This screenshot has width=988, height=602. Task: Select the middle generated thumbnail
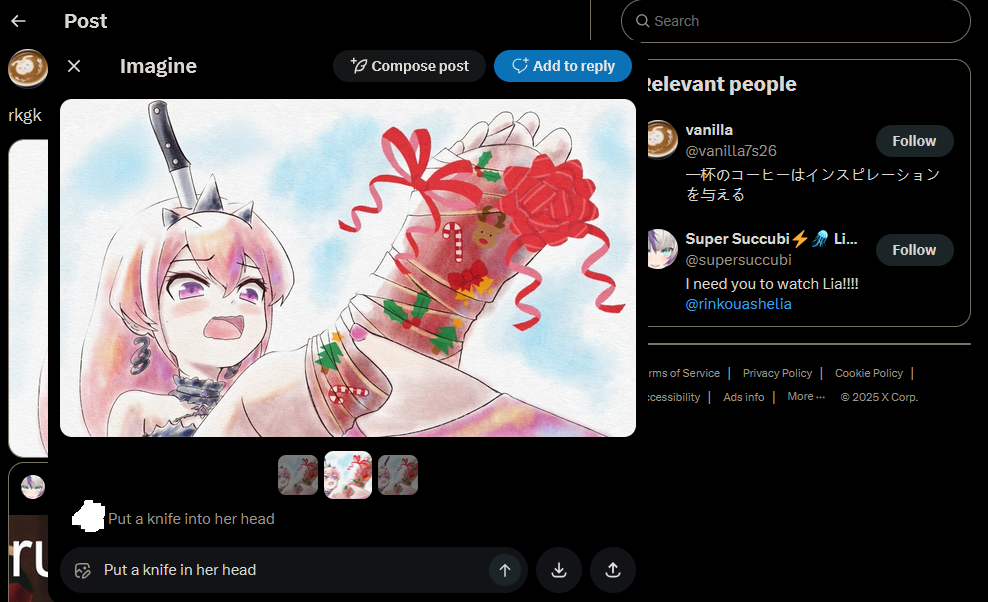tap(348, 475)
